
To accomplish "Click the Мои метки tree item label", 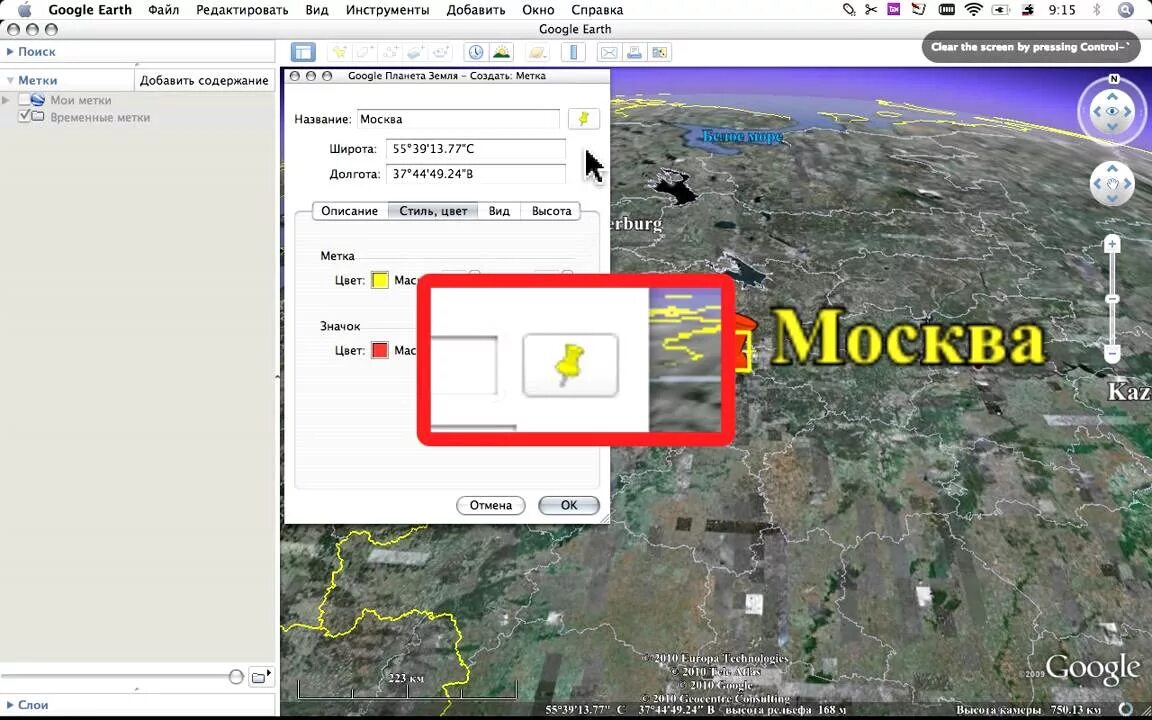I will pos(81,100).
